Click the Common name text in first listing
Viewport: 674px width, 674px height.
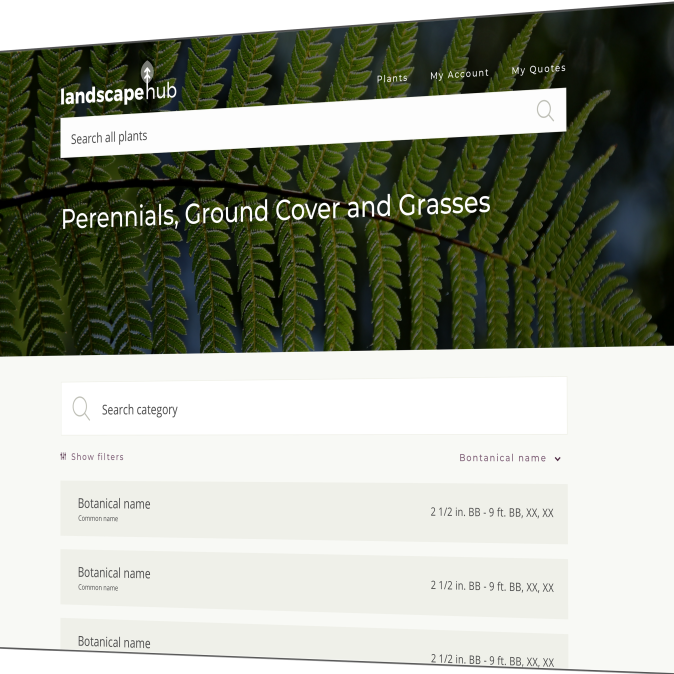98,519
